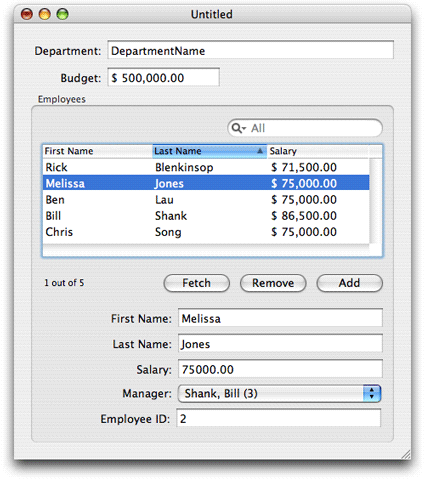Click the search magnifier icon dropdown
Viewport: 425px width, 482px height.
[x=239, y=128]
